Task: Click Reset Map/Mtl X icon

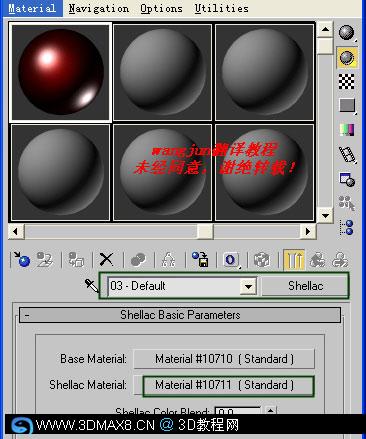Action: (x=107, y=259)
